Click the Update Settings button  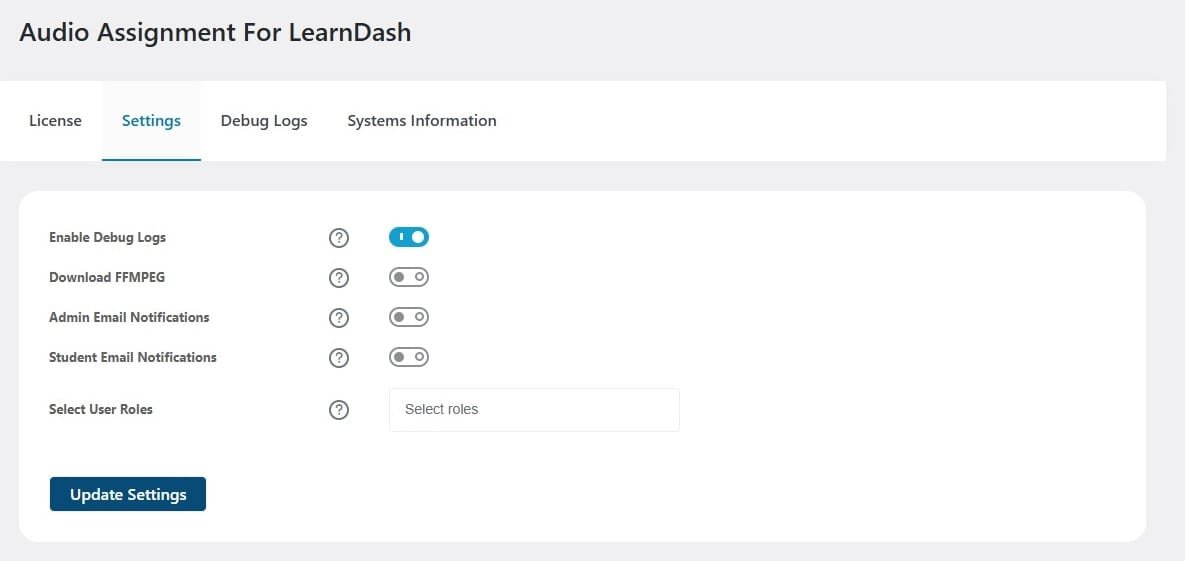128,494
